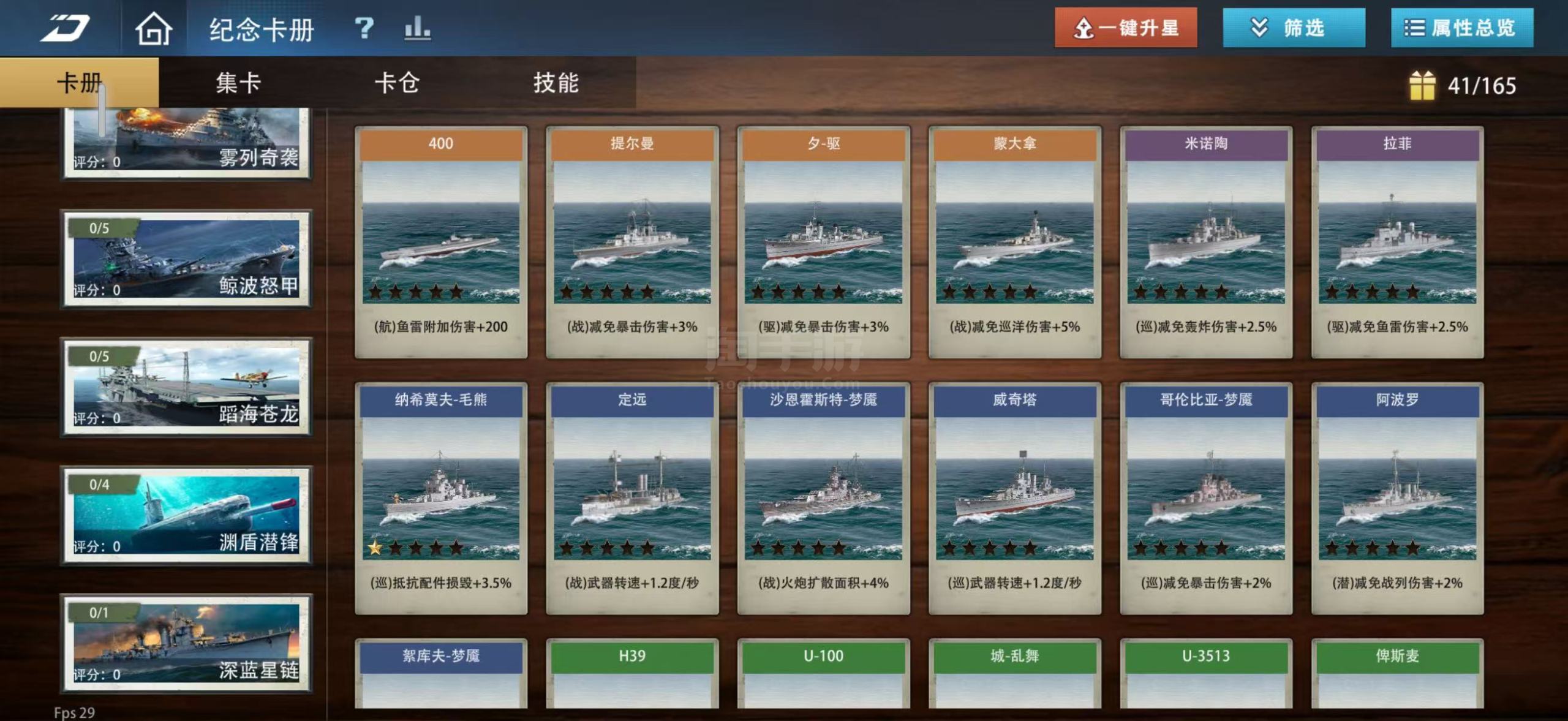Open the bar chart ranking icon
Screen dimensions: 1568x721
[417, 28]
